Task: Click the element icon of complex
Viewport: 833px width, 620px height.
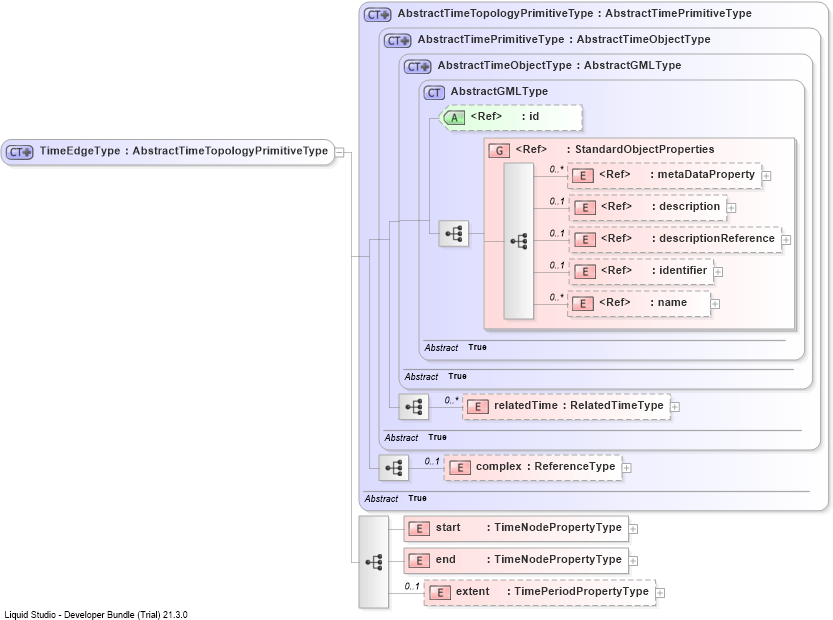Action: click(460, 468)
